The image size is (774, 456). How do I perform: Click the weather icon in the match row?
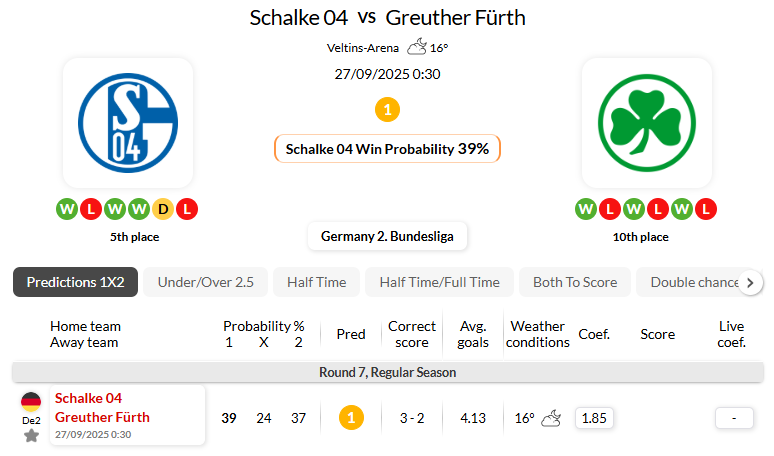coord(551,418)
